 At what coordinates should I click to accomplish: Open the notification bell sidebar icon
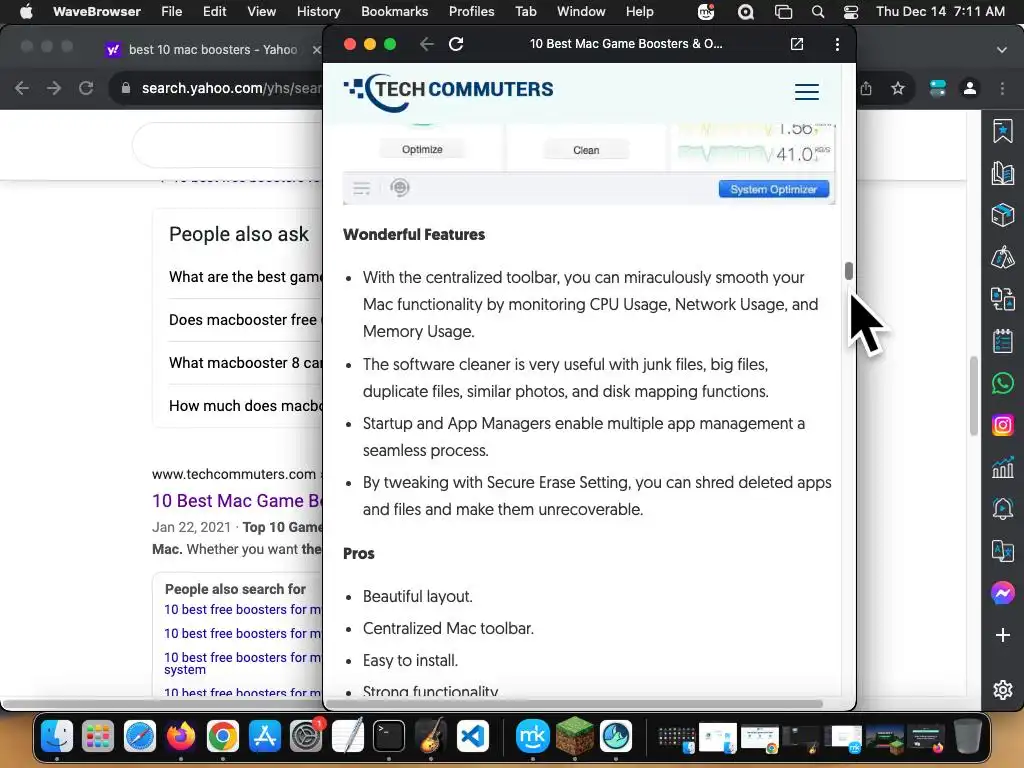[x=1002, y=509]
